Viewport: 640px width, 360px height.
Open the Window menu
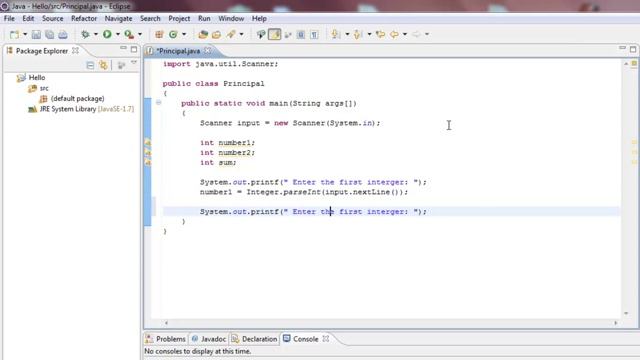[x=231, y=18]
